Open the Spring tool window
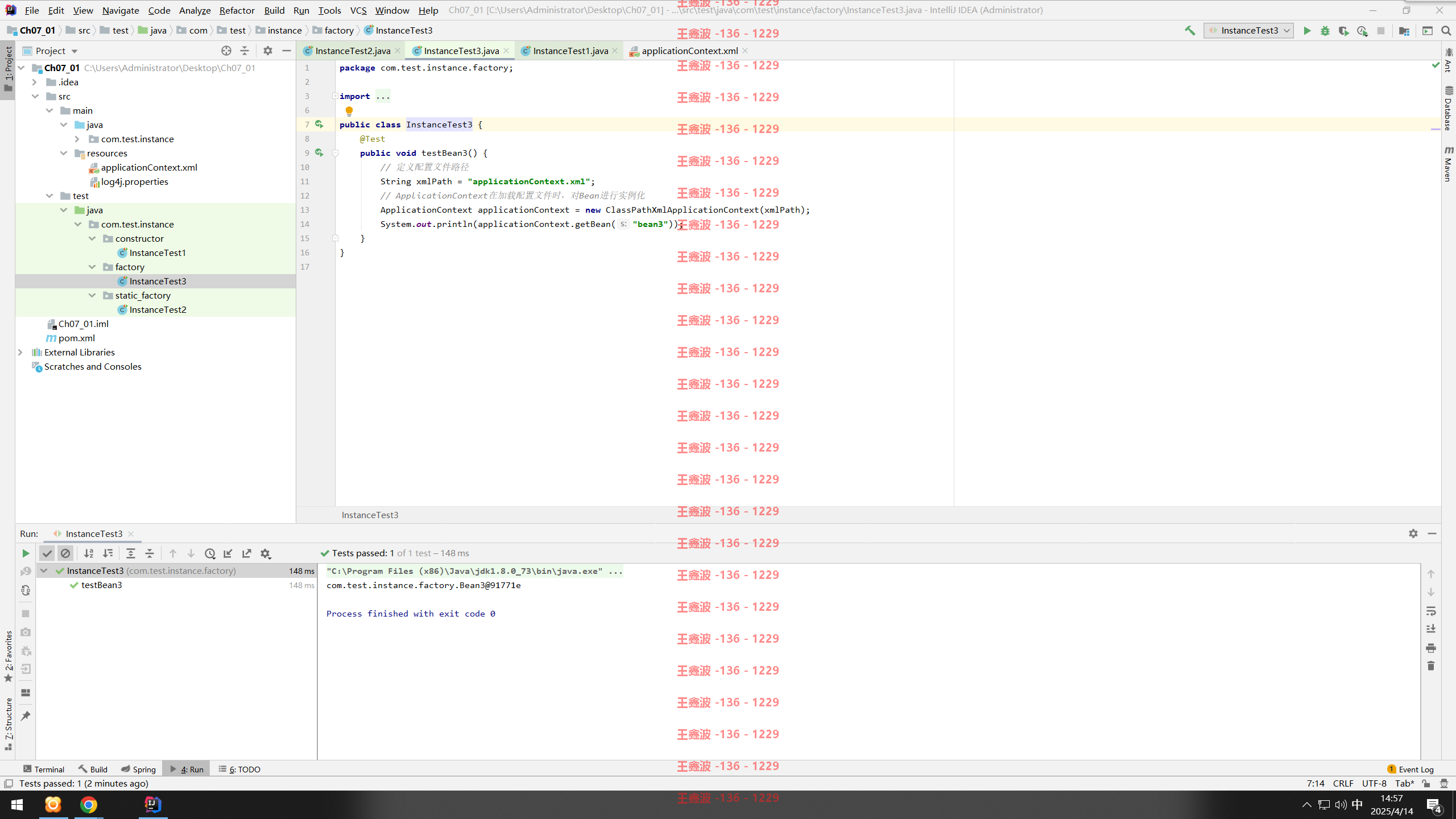1456x819 pixels. 138,769
